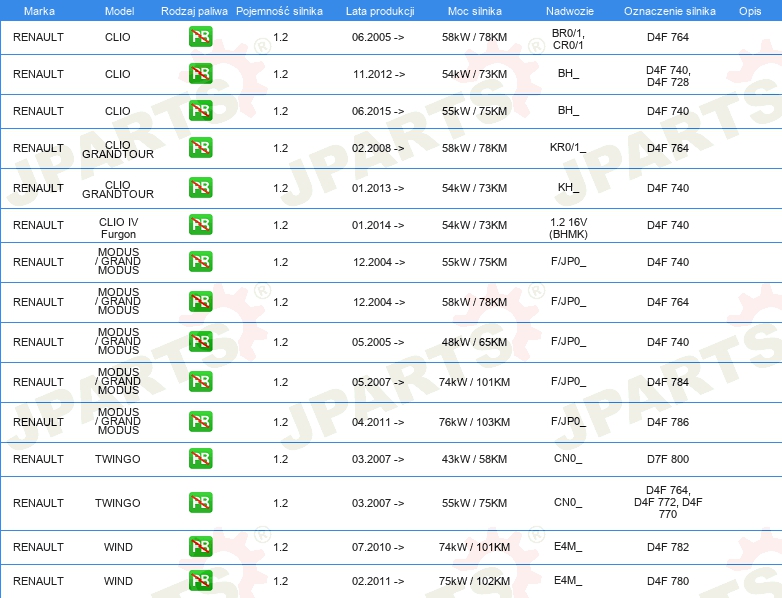Click the power value 75kW / 102KM
The width and height of the screenshot is (782, 598).
[474, 581]
